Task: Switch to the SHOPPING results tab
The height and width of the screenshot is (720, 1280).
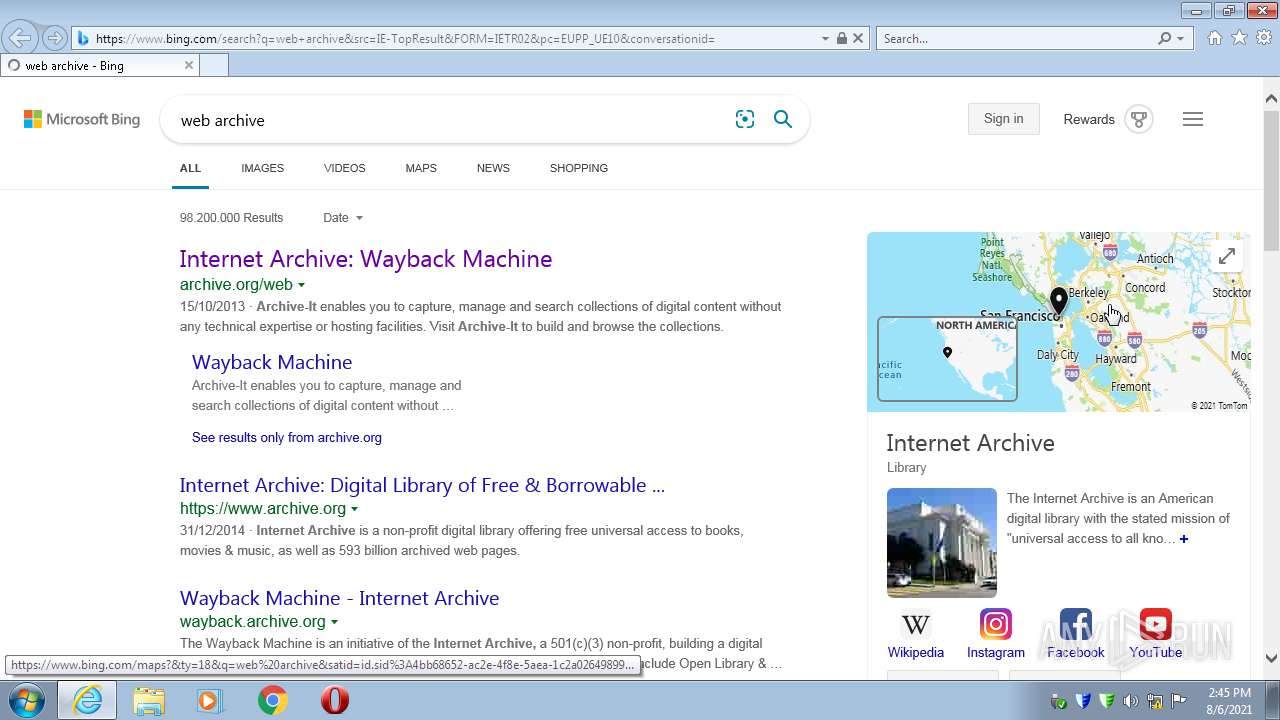Action: coord(579,168)
